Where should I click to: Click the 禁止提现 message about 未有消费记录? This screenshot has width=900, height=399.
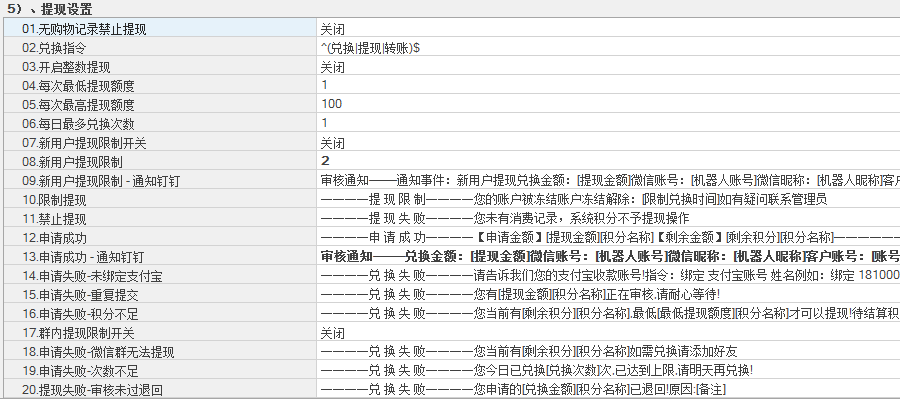tap(505, 218)
